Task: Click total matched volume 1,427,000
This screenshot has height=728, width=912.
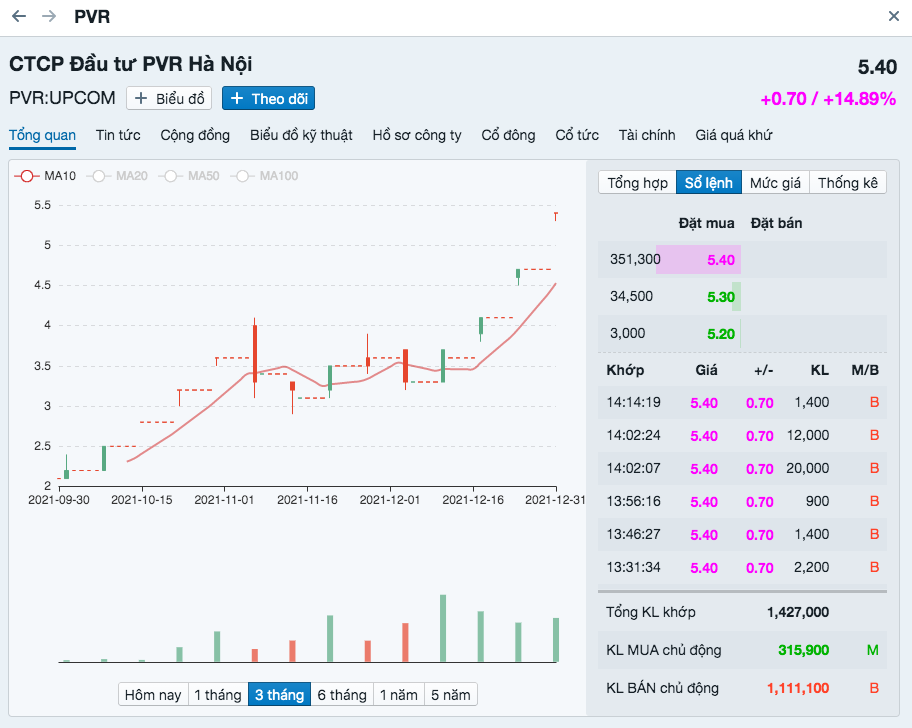Action: tap(798, 612)
